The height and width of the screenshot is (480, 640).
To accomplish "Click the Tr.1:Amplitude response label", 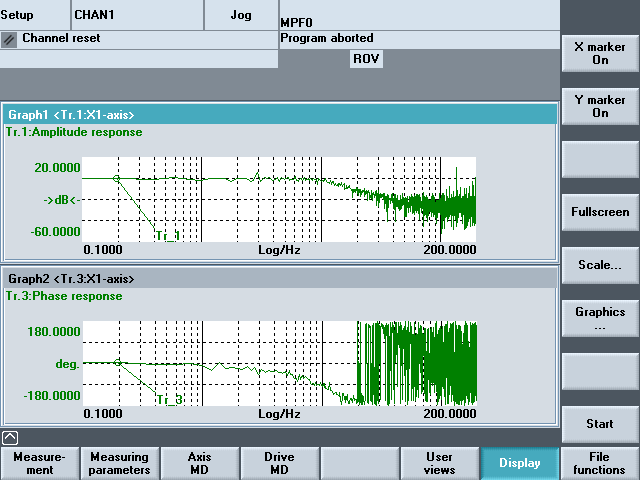I will (x=74, y=132).
